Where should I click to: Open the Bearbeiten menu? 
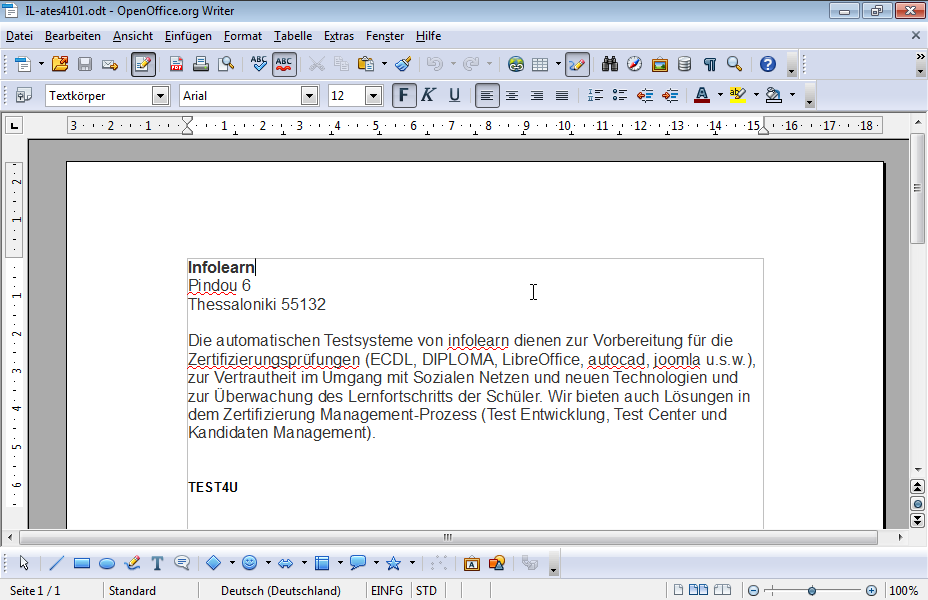73,36
